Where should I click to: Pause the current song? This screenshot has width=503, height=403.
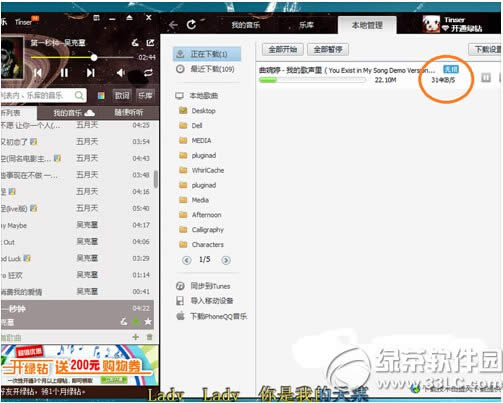tap(64, 73)
